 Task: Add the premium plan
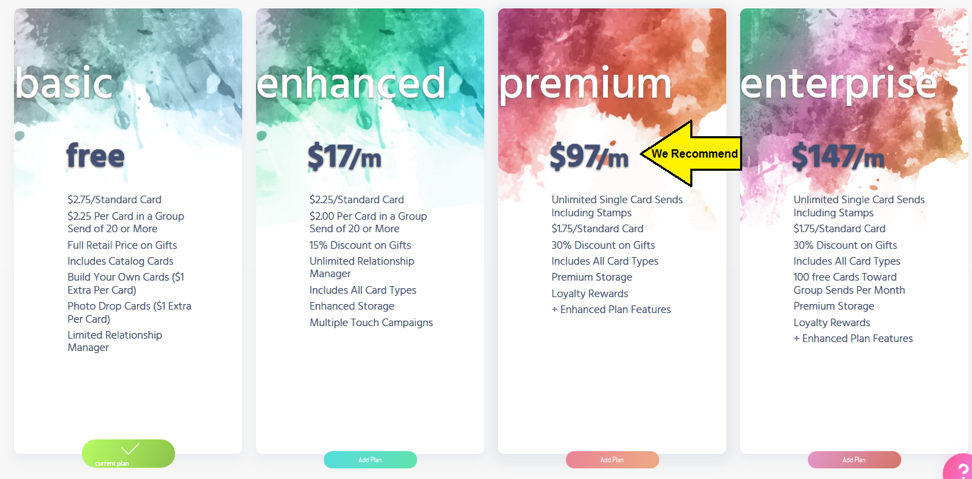coord(612,460)
